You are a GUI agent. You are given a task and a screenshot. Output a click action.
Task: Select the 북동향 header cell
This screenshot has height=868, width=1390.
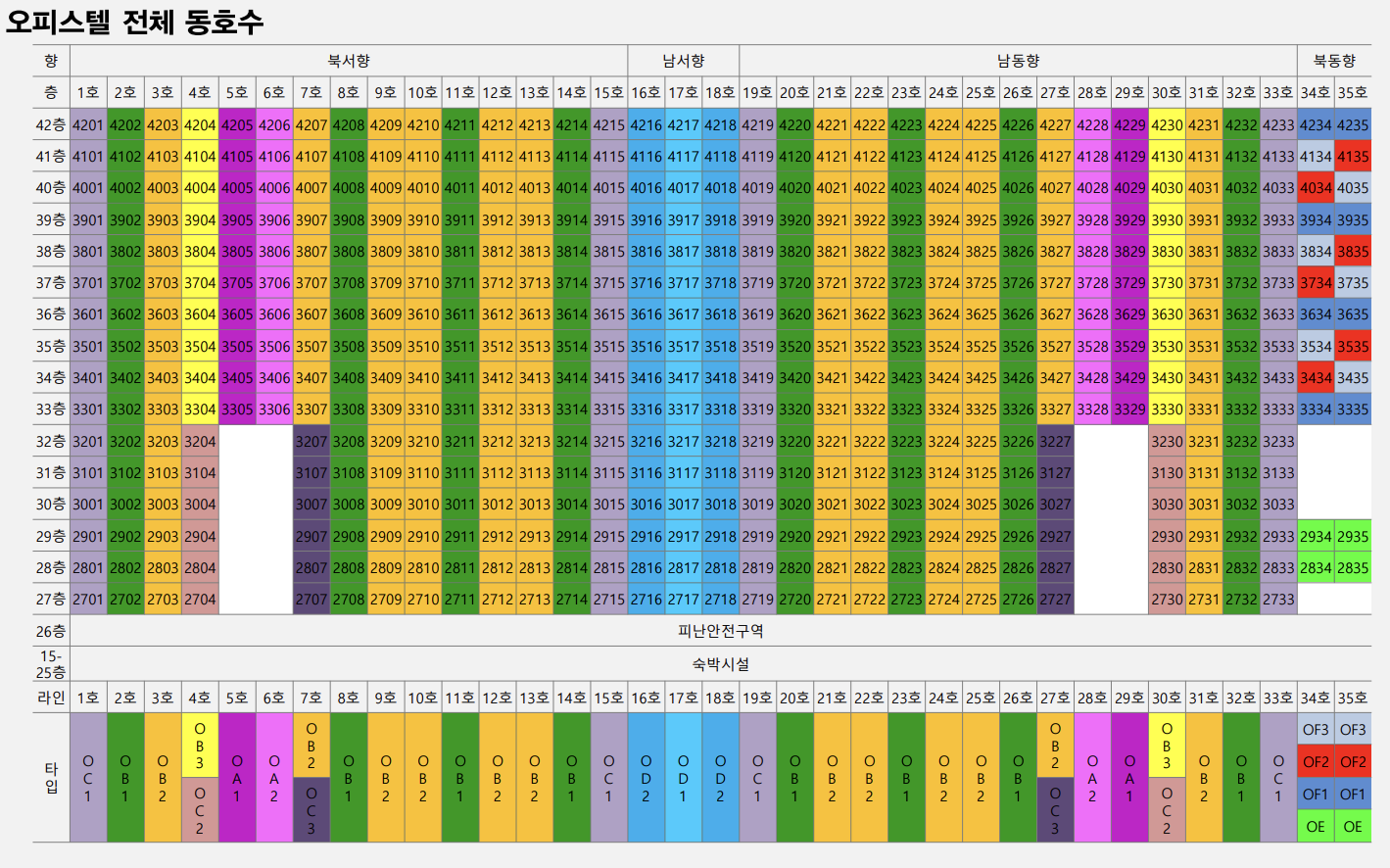click(x=1334, y=61)
